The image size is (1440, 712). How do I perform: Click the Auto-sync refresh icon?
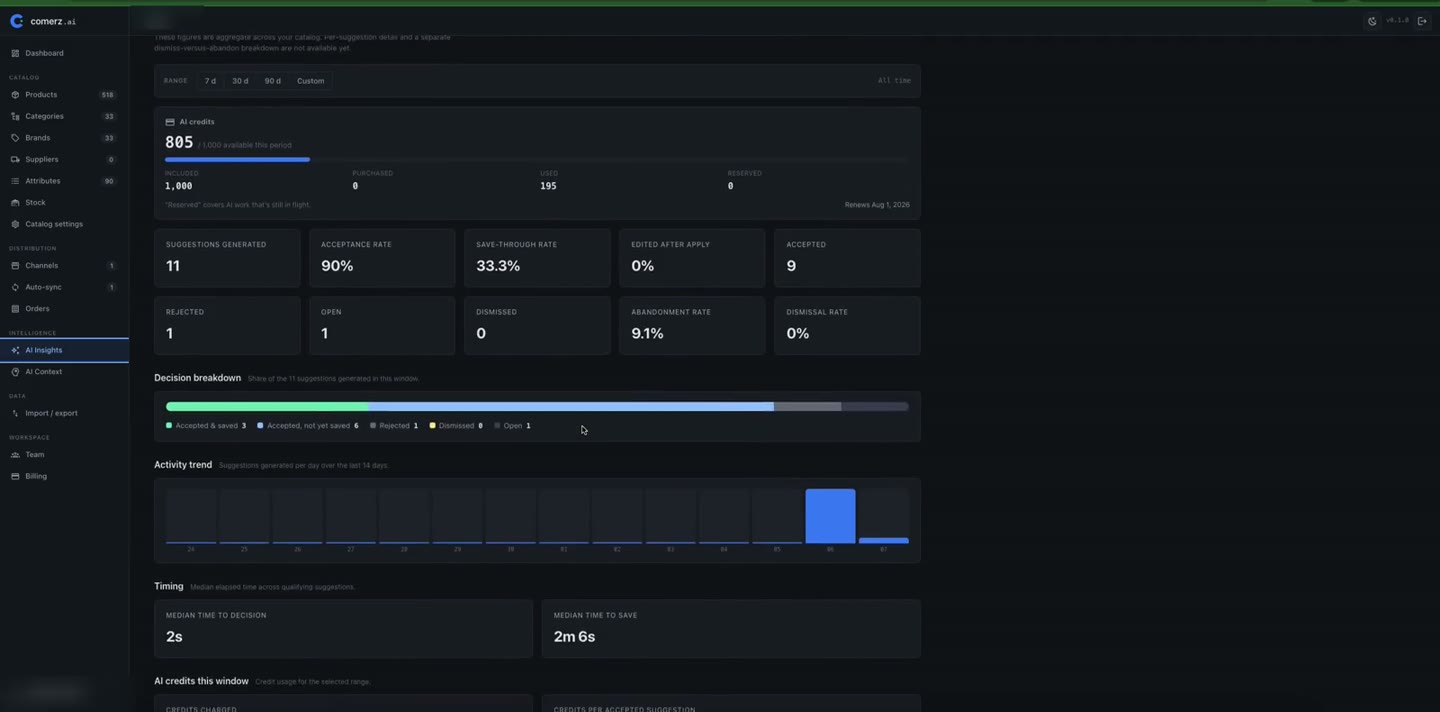[15, 287]
